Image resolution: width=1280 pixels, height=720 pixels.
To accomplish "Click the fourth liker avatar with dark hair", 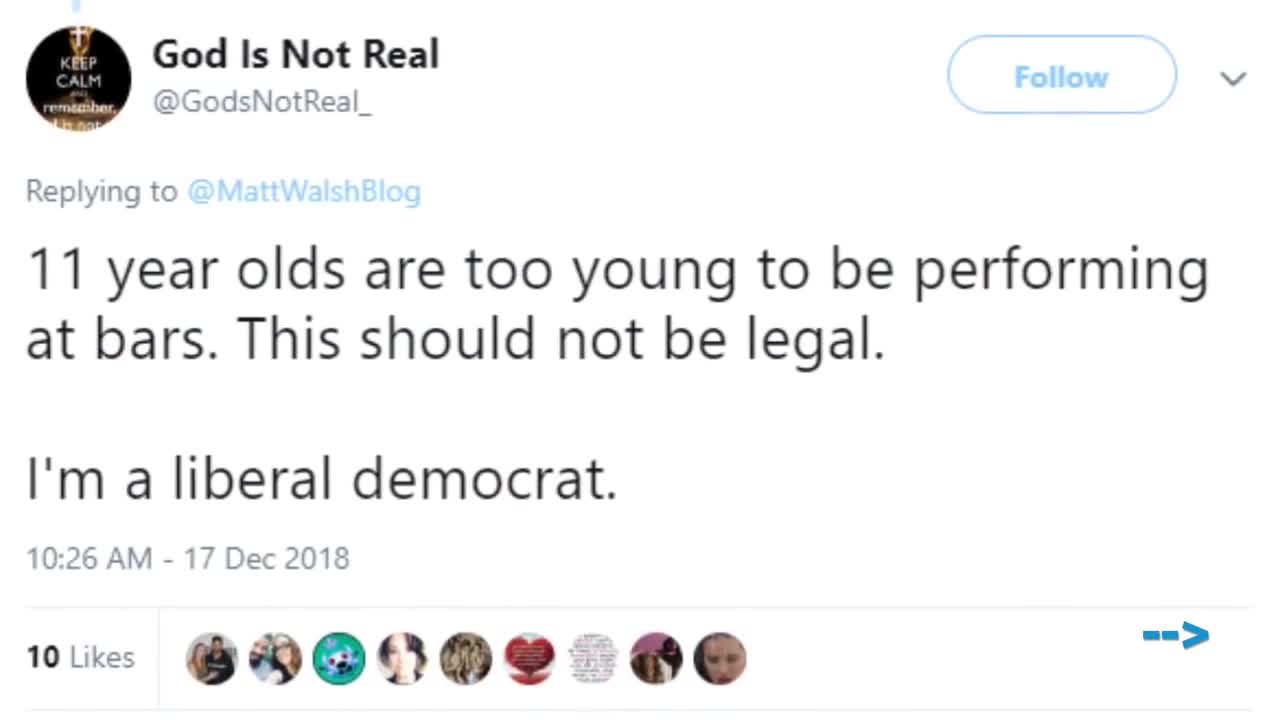I will (402, 659).
